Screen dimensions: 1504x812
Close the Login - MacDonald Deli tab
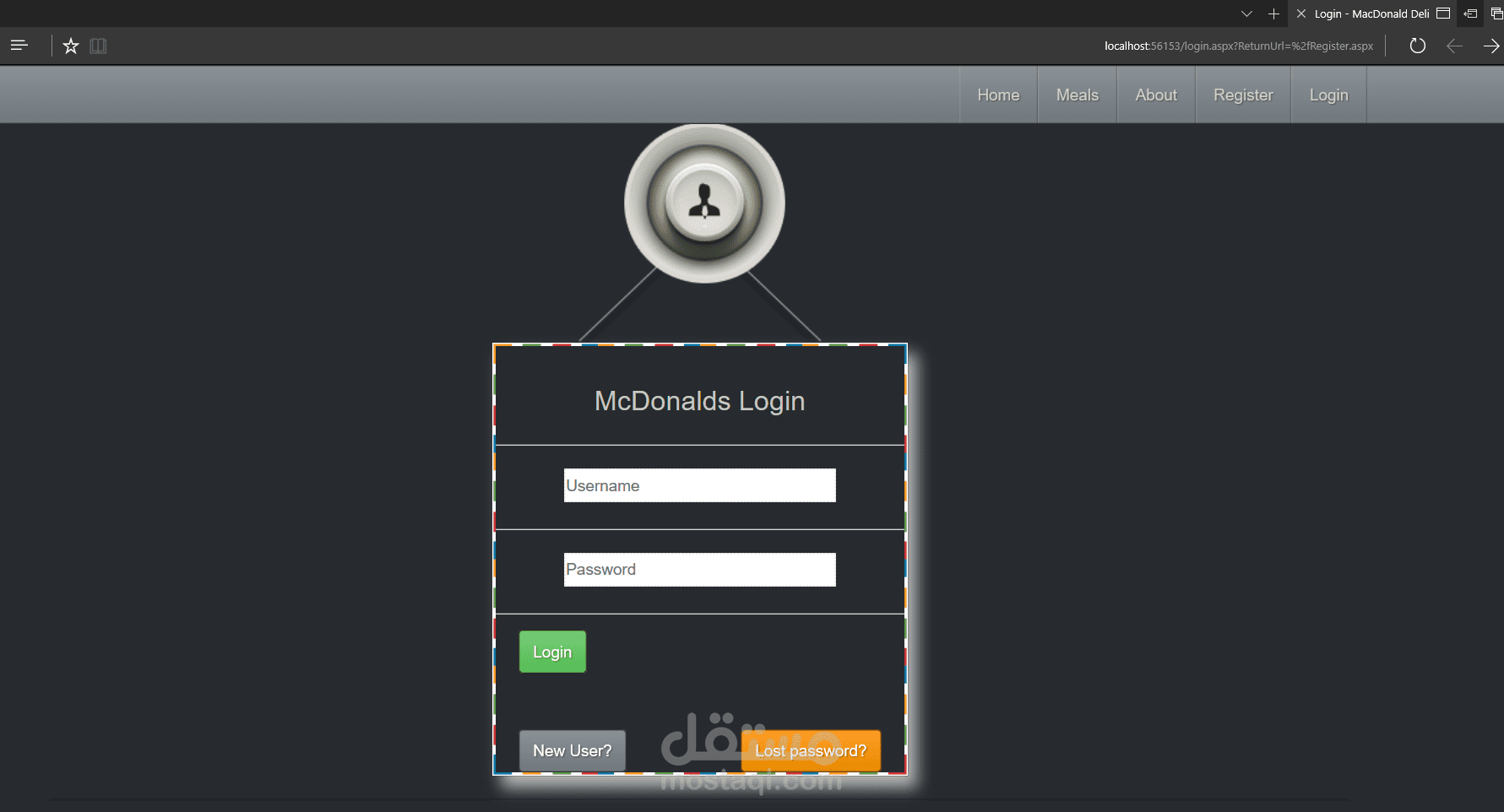[1301, 14]
